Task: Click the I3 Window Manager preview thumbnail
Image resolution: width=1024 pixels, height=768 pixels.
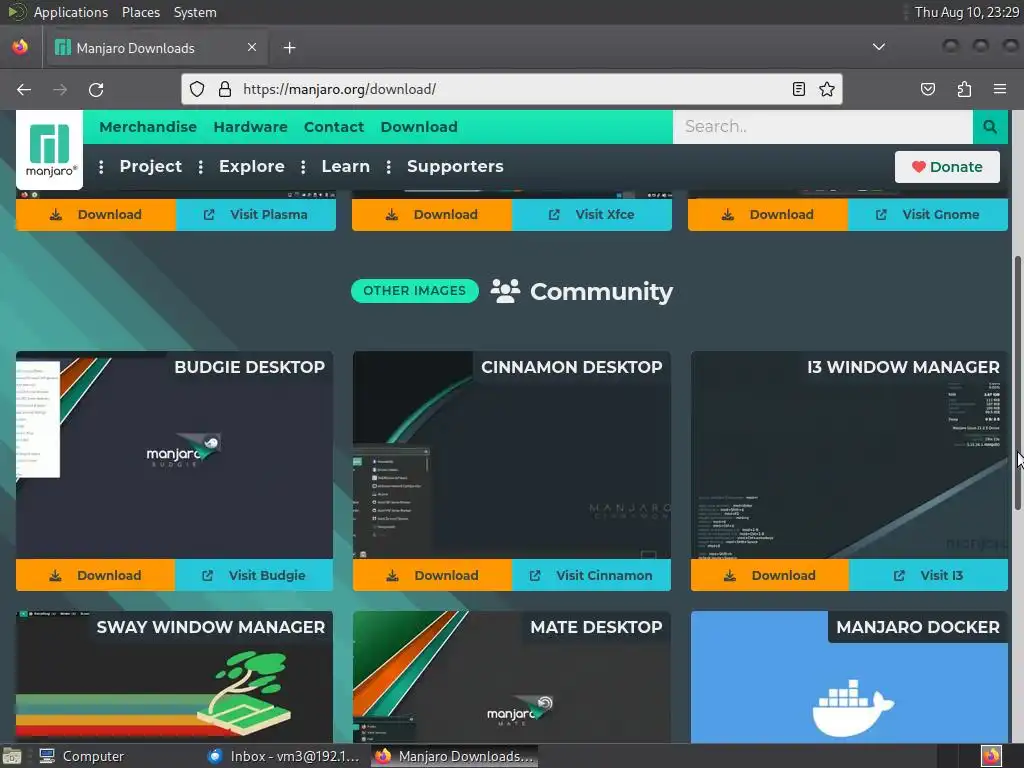Action: (x=849, y=455)
